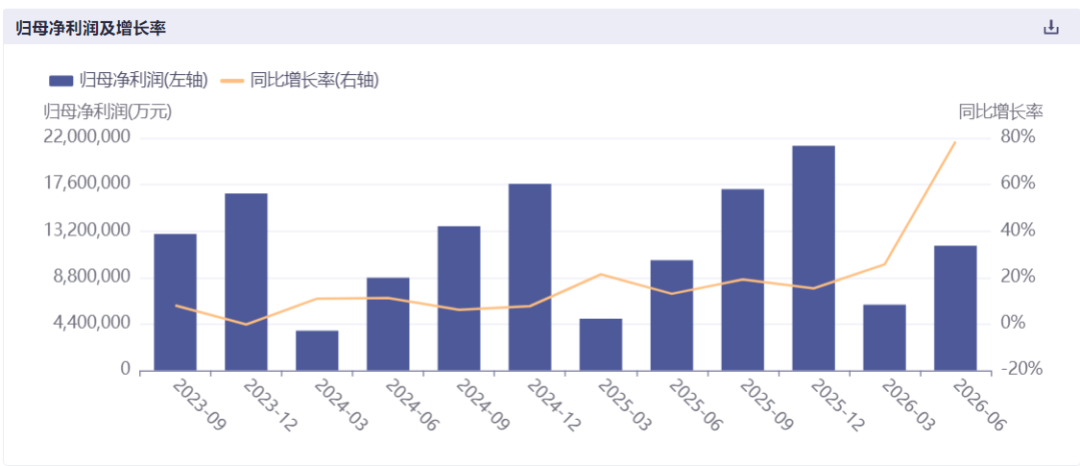Select the 2025-09 net profit bar
Image resolution: width=1080 pixels, height=466 pixels.
[742, 280]
